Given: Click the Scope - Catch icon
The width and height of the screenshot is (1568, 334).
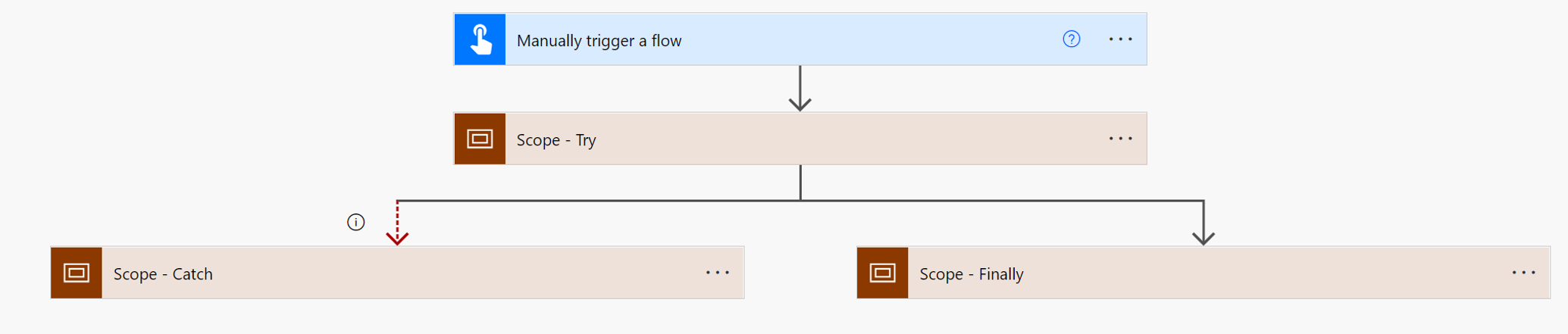Looking at the screenshot, I should 77,273.
